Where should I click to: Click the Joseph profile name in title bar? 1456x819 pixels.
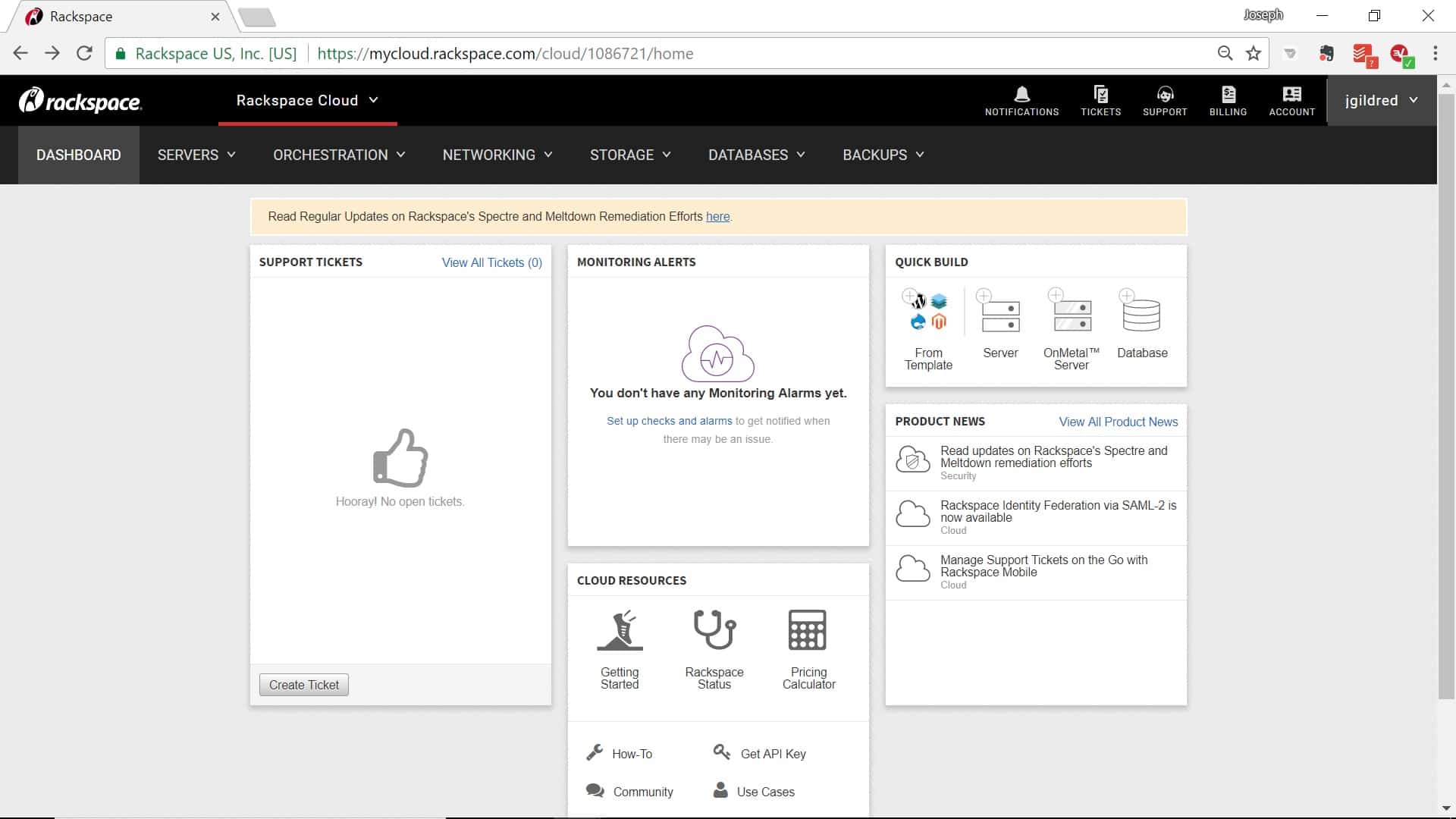[1263, 15]
